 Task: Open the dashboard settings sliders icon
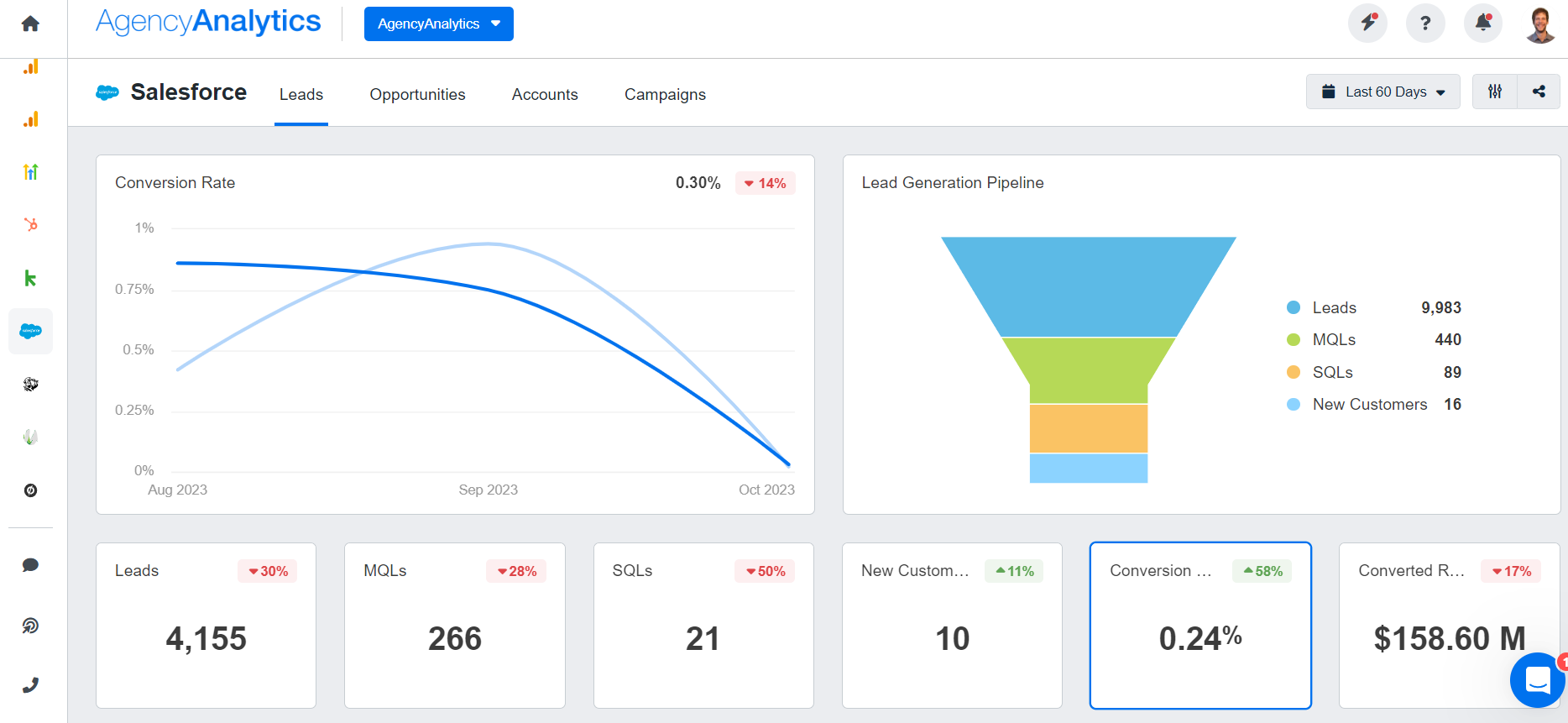[x=1495, y=92]
